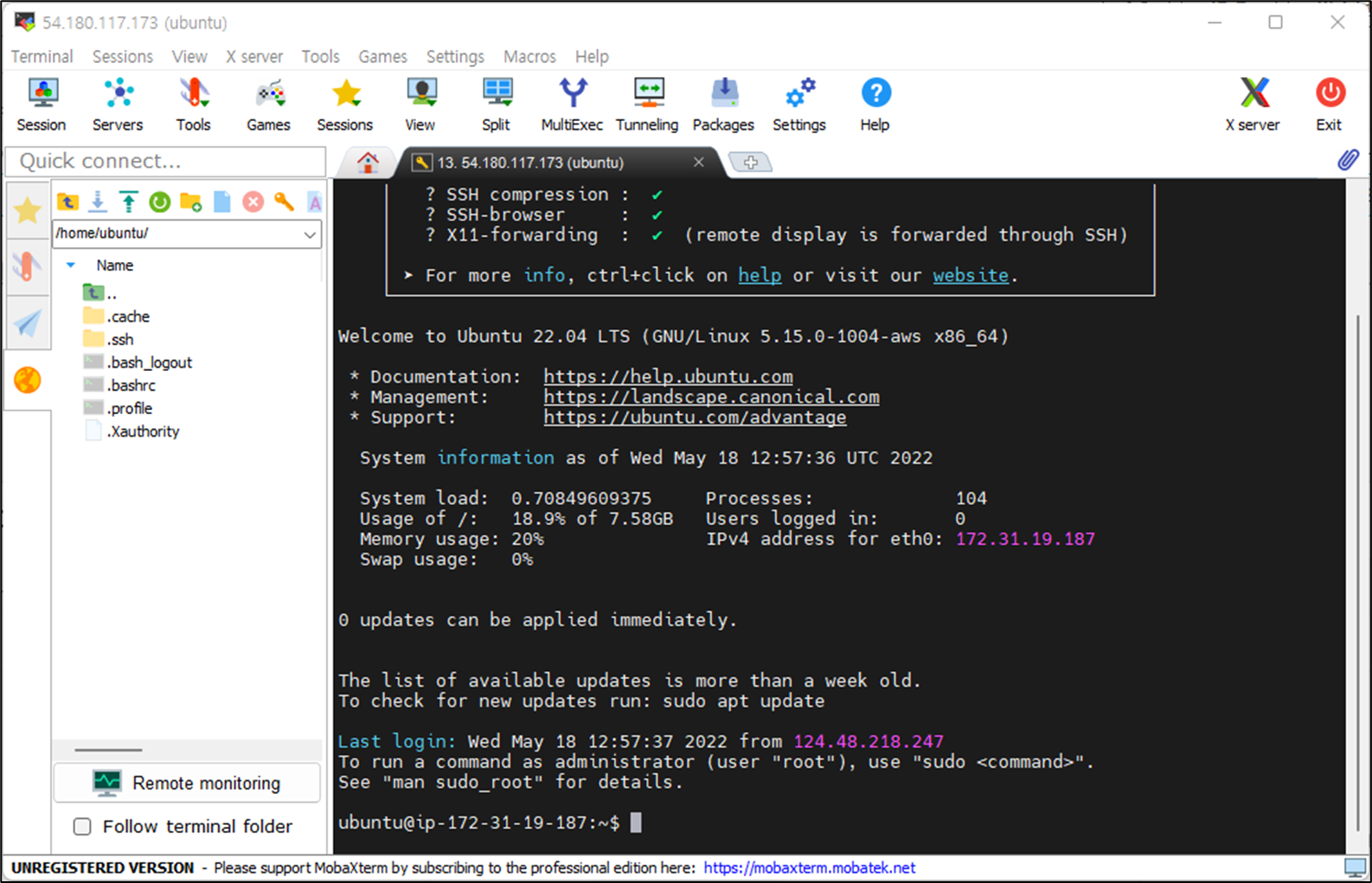Click the Quick connect input field
1372x883 pixels.
click(165, 162)
